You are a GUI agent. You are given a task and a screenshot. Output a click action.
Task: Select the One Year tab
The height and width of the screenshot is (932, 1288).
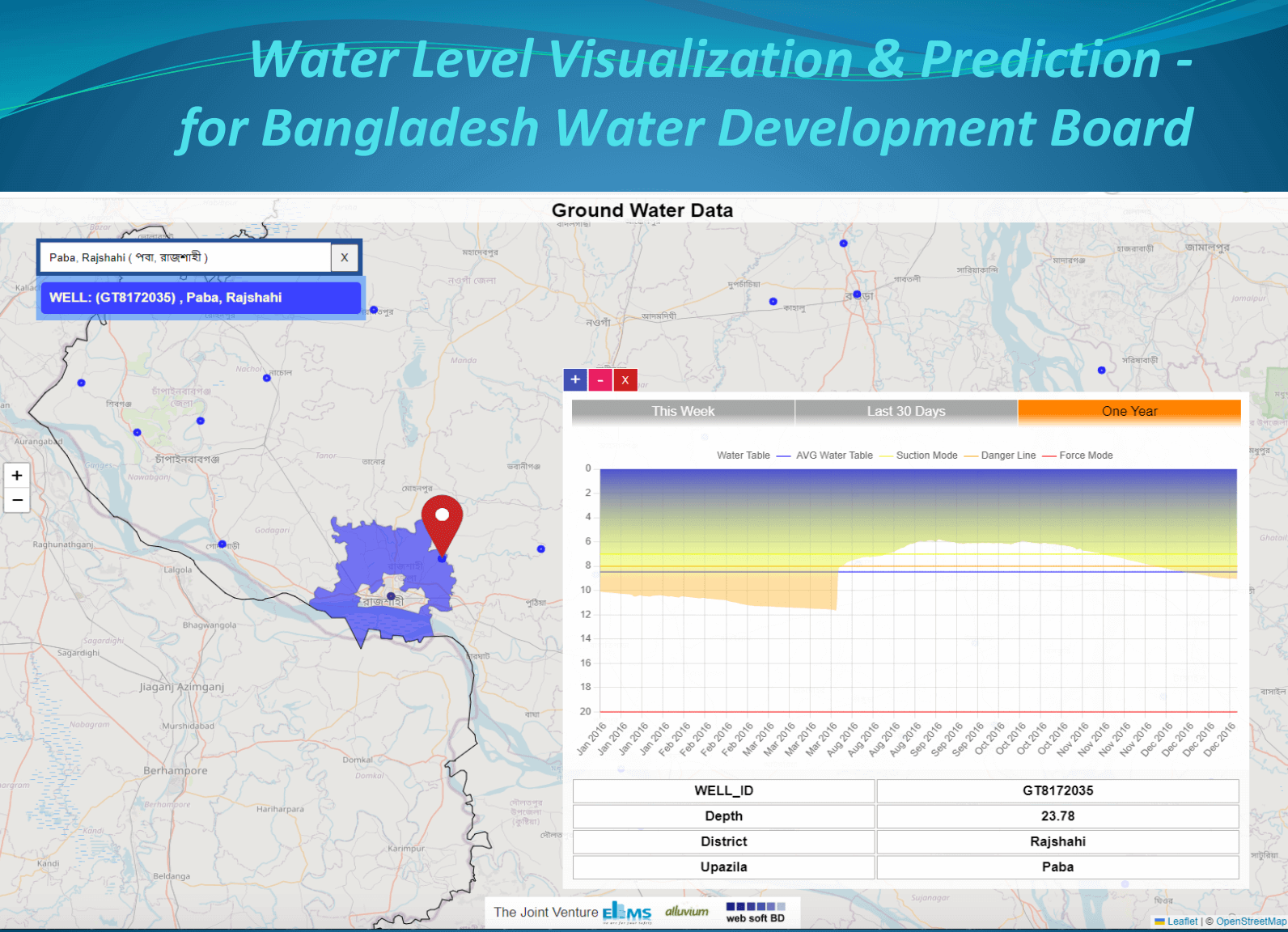[x=1129, y=412]
